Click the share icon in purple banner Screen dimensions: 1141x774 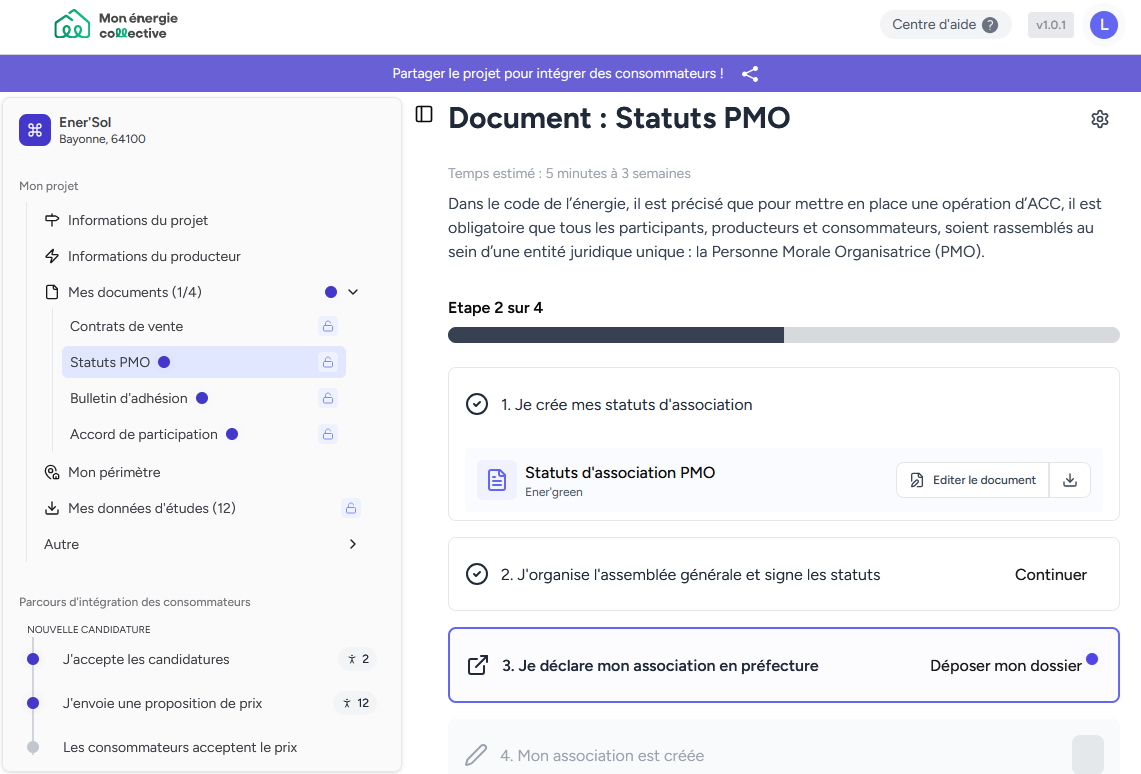coord(750,74)
